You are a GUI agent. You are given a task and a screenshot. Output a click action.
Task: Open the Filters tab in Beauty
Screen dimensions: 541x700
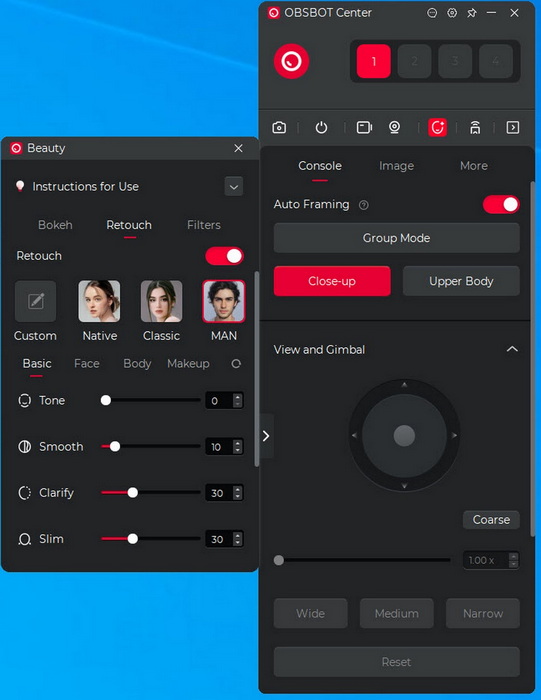(x=204, y=225)
